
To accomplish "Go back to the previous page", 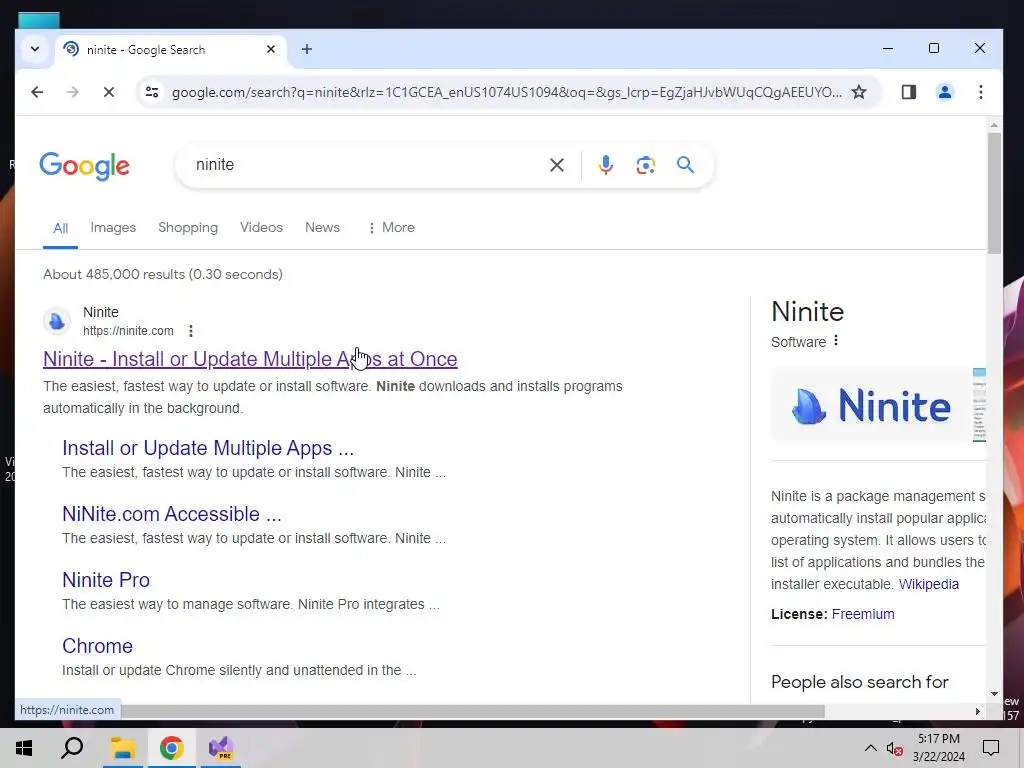I will [x=37, y=92].
